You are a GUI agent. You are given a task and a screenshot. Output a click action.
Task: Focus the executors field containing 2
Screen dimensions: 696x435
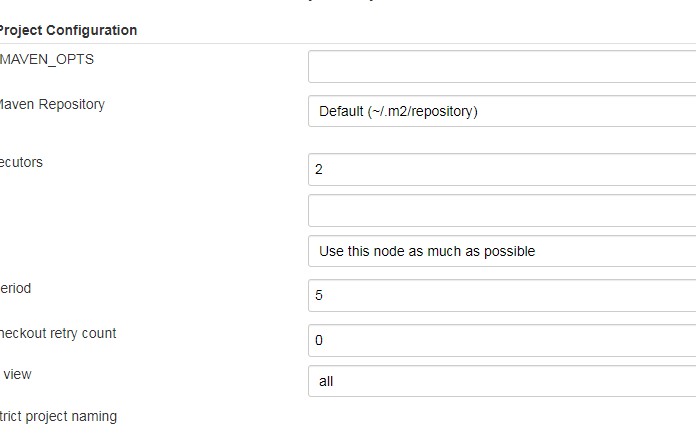[x=500, y=169]
